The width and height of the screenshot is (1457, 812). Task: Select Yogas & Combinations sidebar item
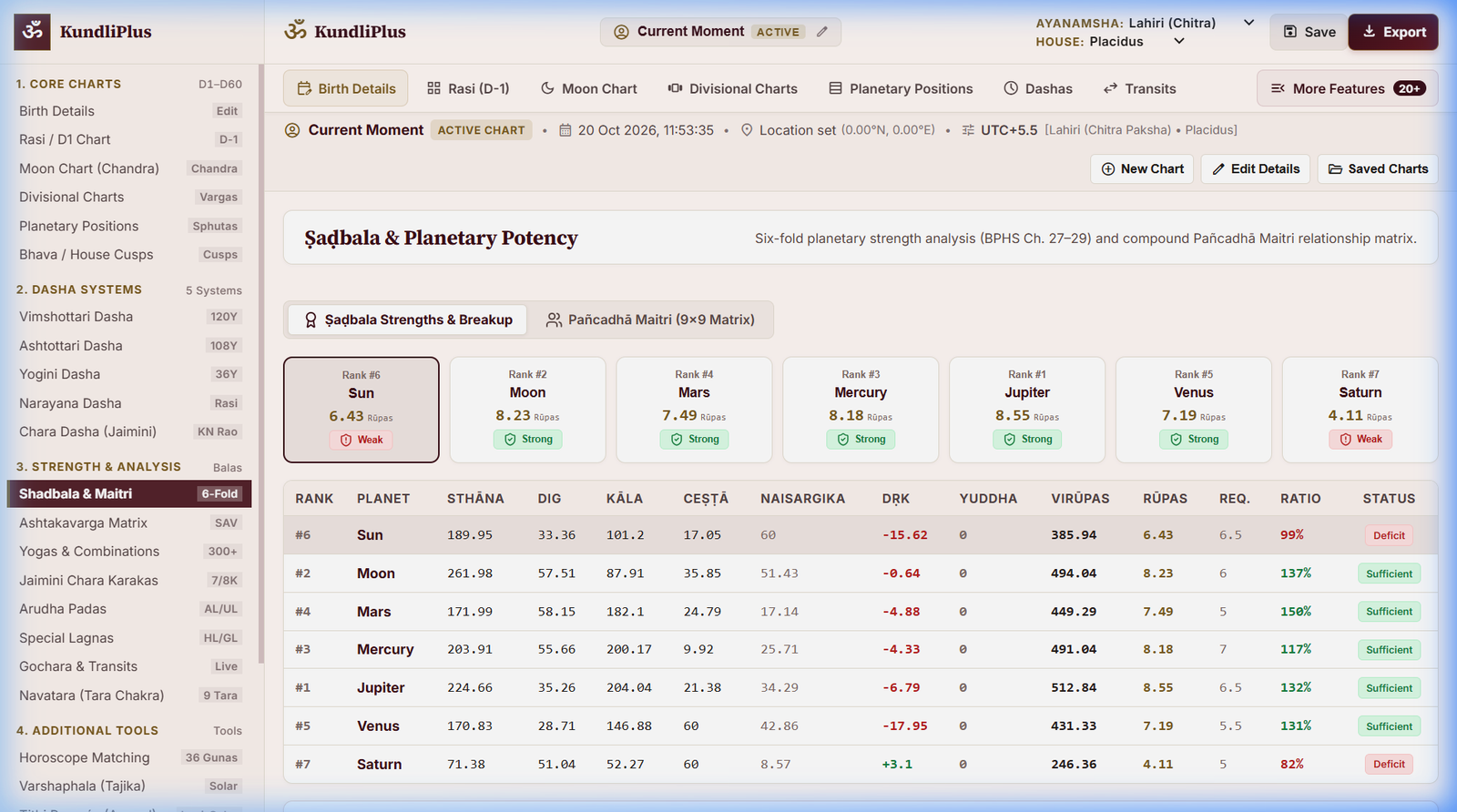129,552
